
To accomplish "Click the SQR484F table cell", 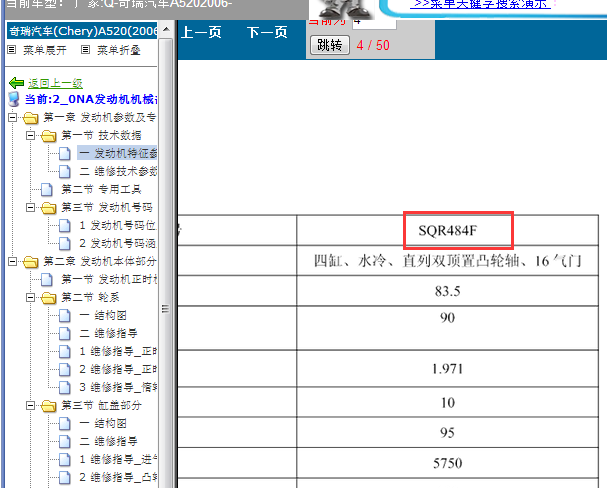I will click(x=448, y=231).
